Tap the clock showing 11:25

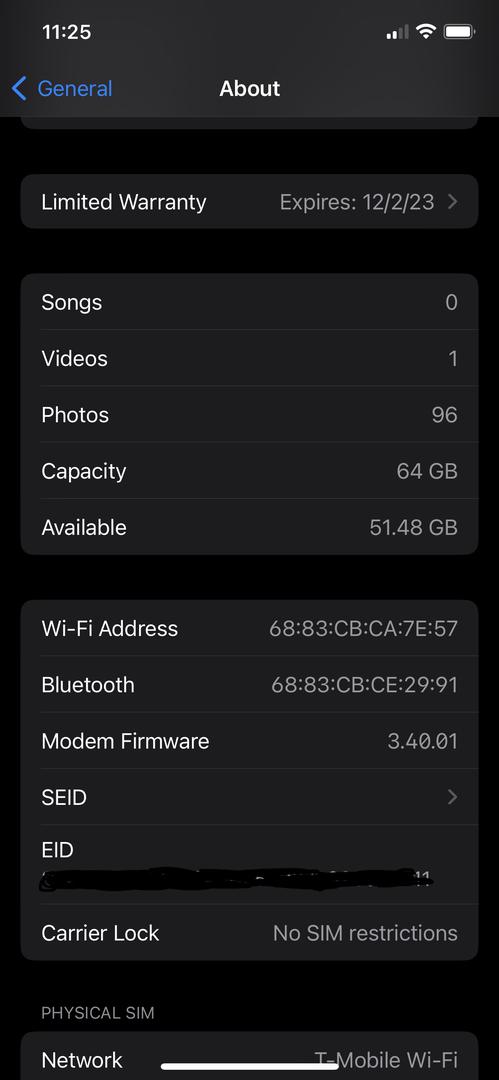(x=67, y=32)
